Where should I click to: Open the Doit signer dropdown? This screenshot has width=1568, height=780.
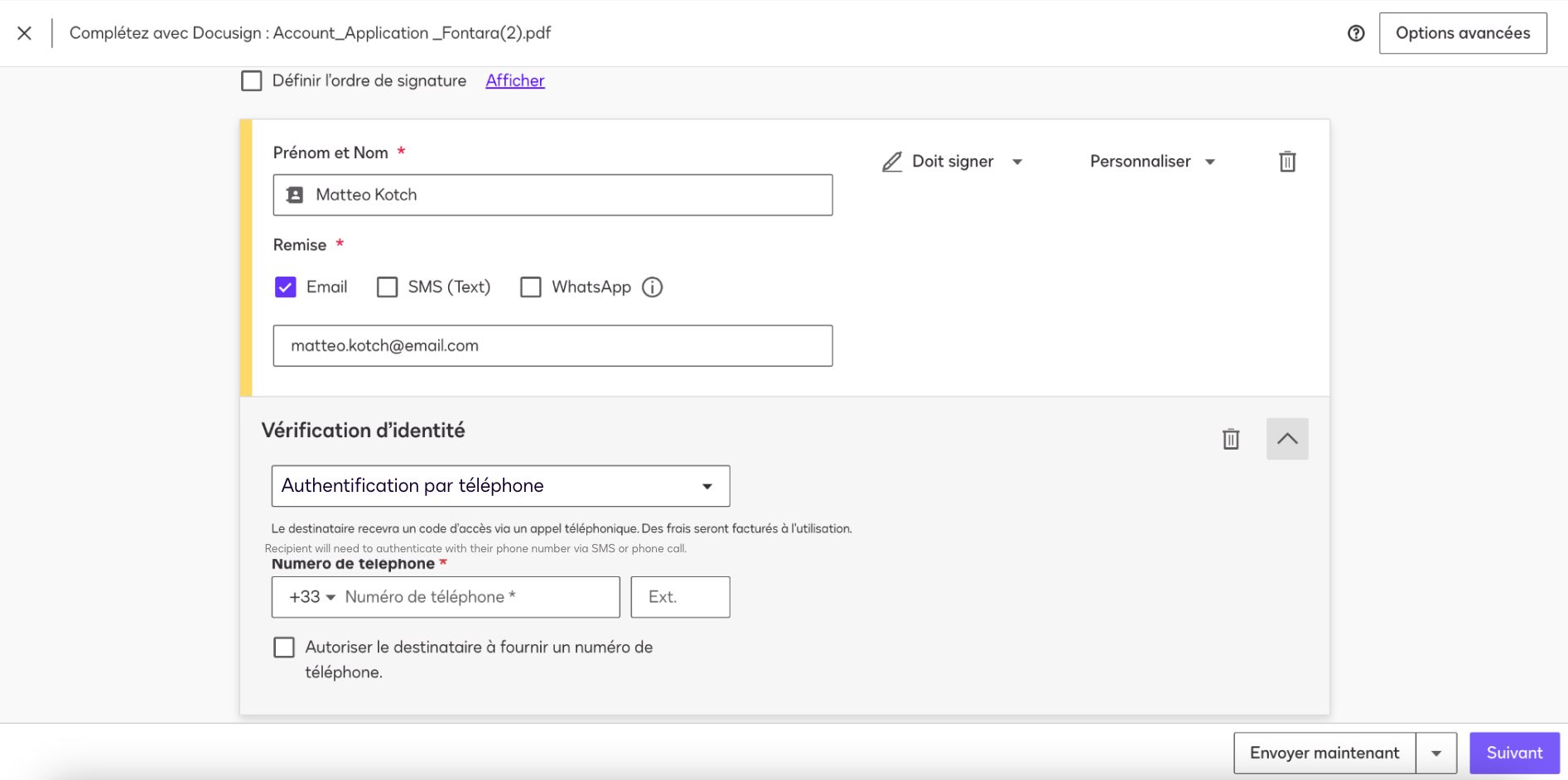click(953, 161)
